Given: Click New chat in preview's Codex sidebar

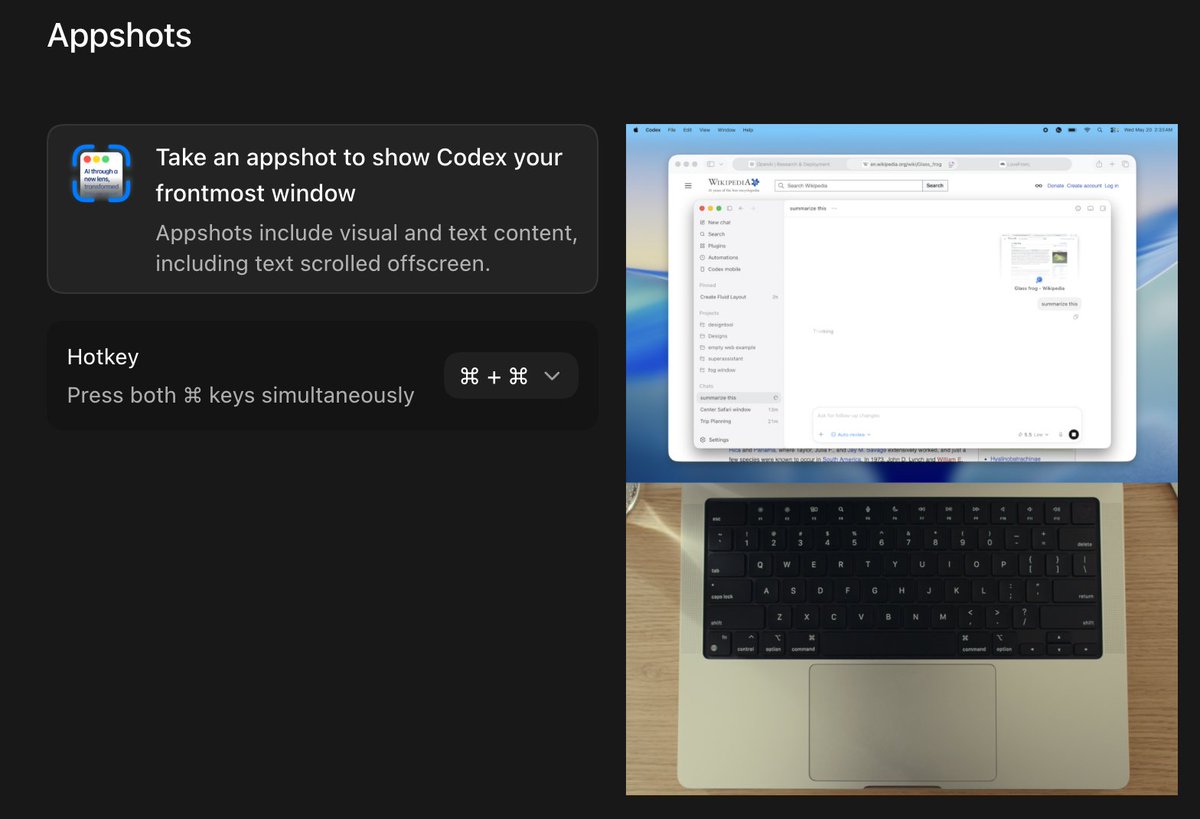Looking at the screenshot, I should point(714,222).
